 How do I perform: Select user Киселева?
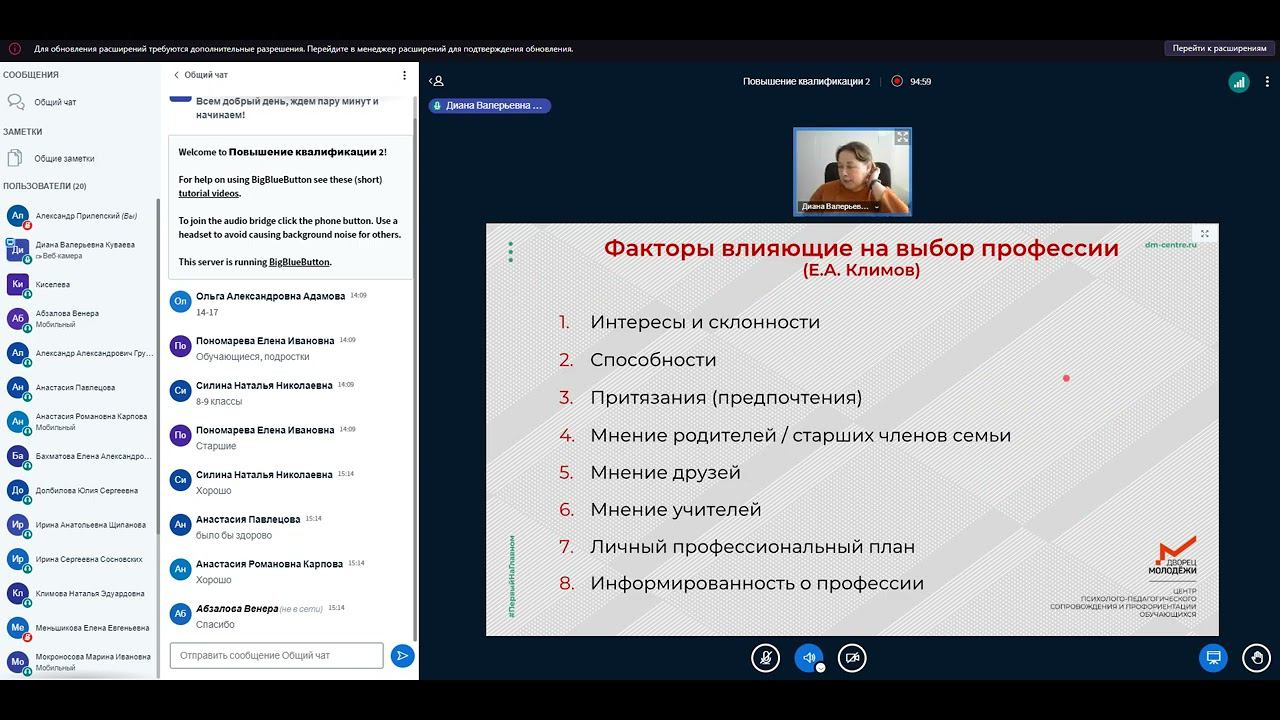tap(80, 284)
